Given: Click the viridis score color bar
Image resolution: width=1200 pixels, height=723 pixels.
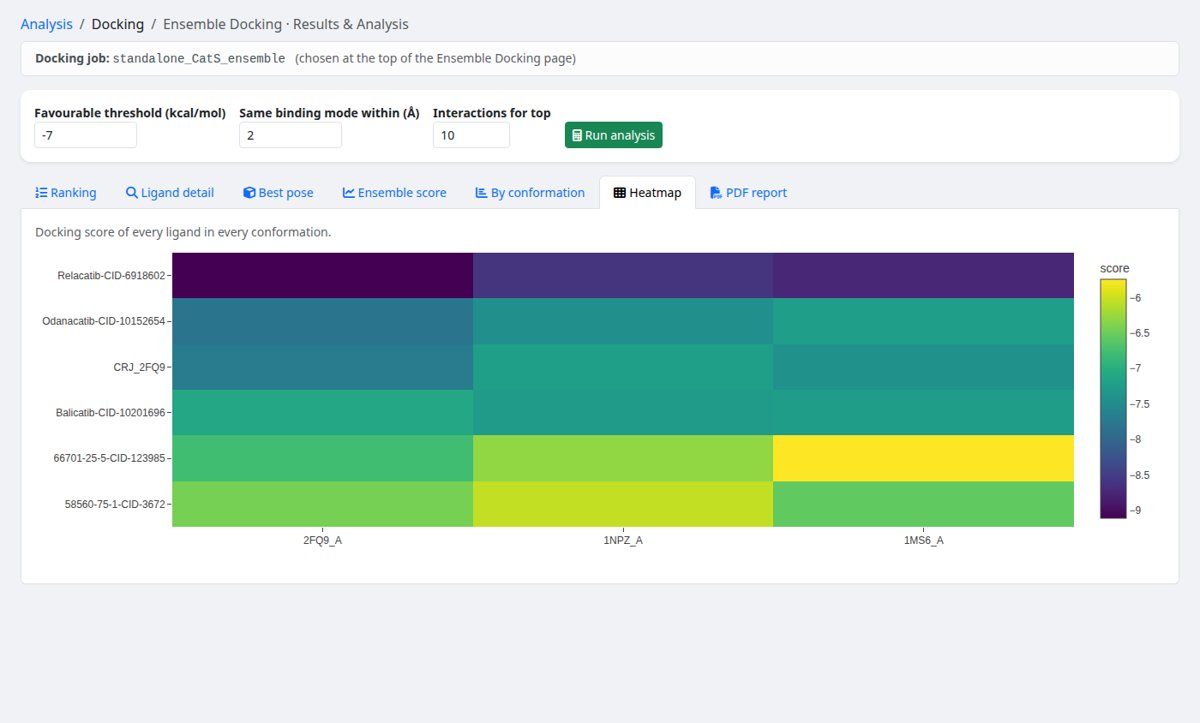Looking at the screenshot, I should (1113, 399).
